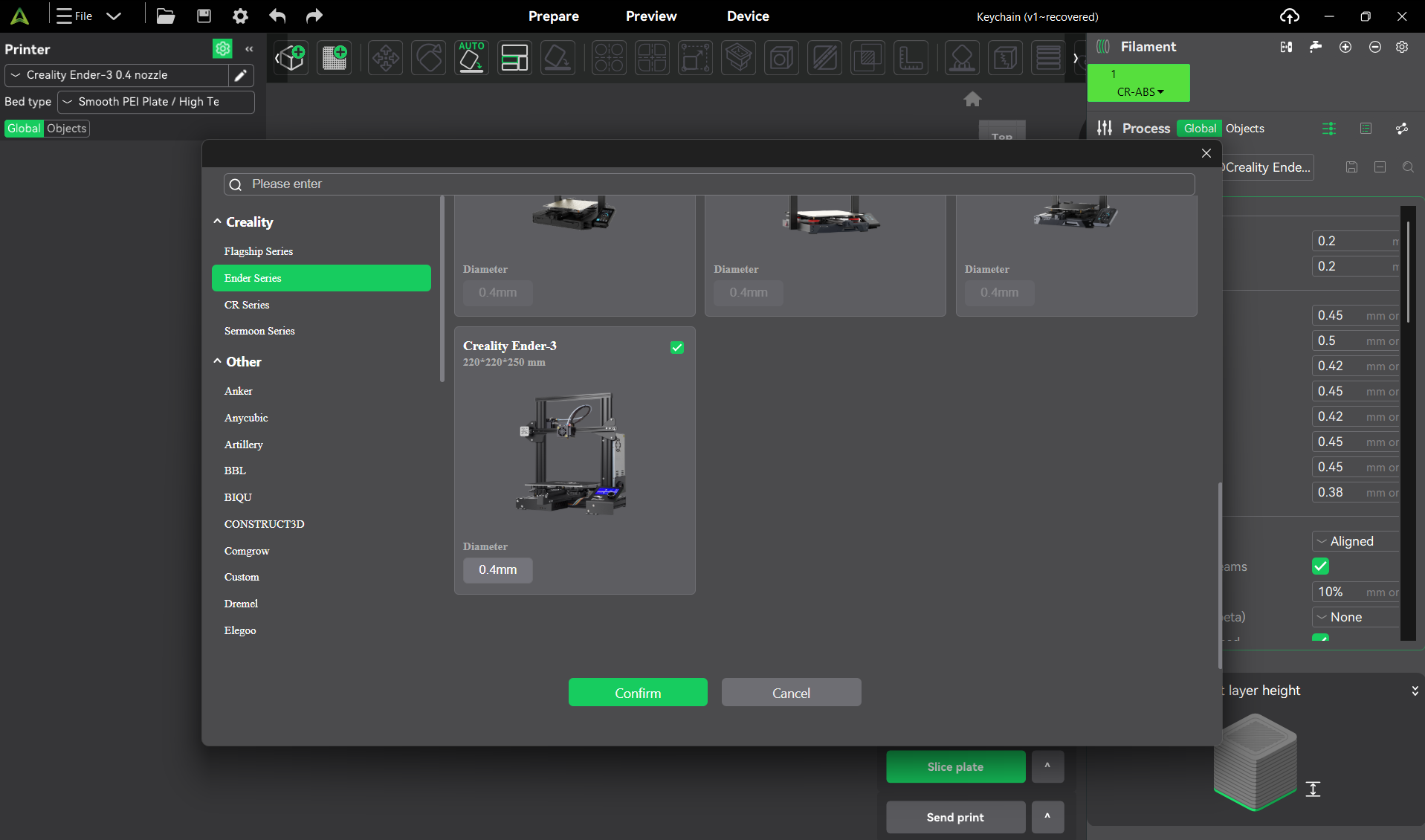Open the File menu chevron
The height and width of the screenshot is (840, 1425).
pos(113,16)
